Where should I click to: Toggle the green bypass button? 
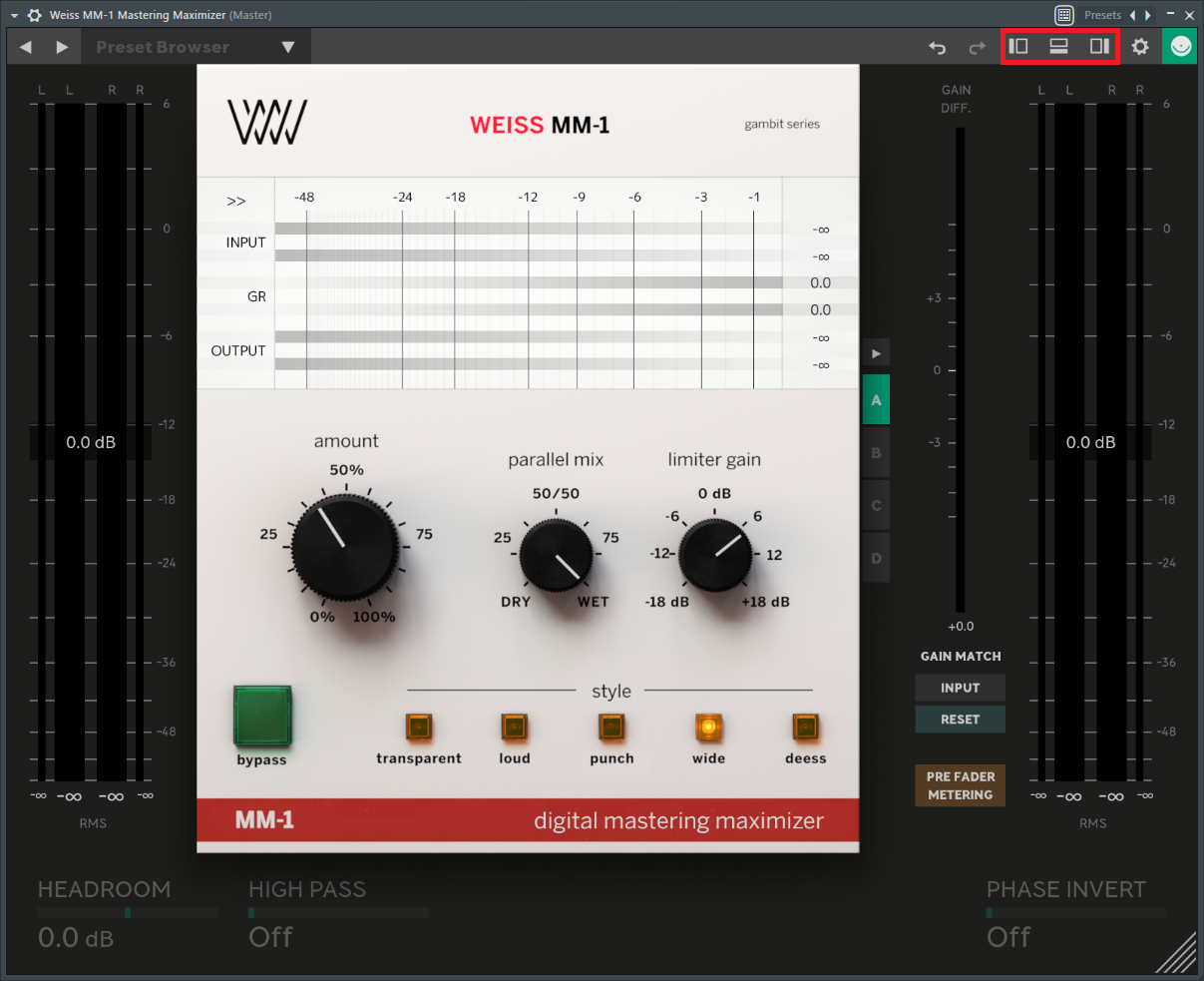[x=262, y=716]
